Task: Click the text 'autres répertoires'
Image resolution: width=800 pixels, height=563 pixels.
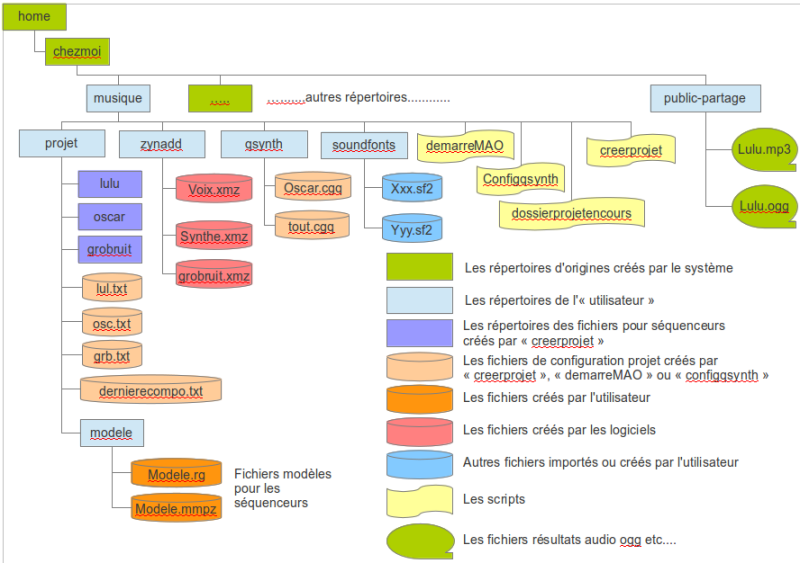Action: pos(356,97)
